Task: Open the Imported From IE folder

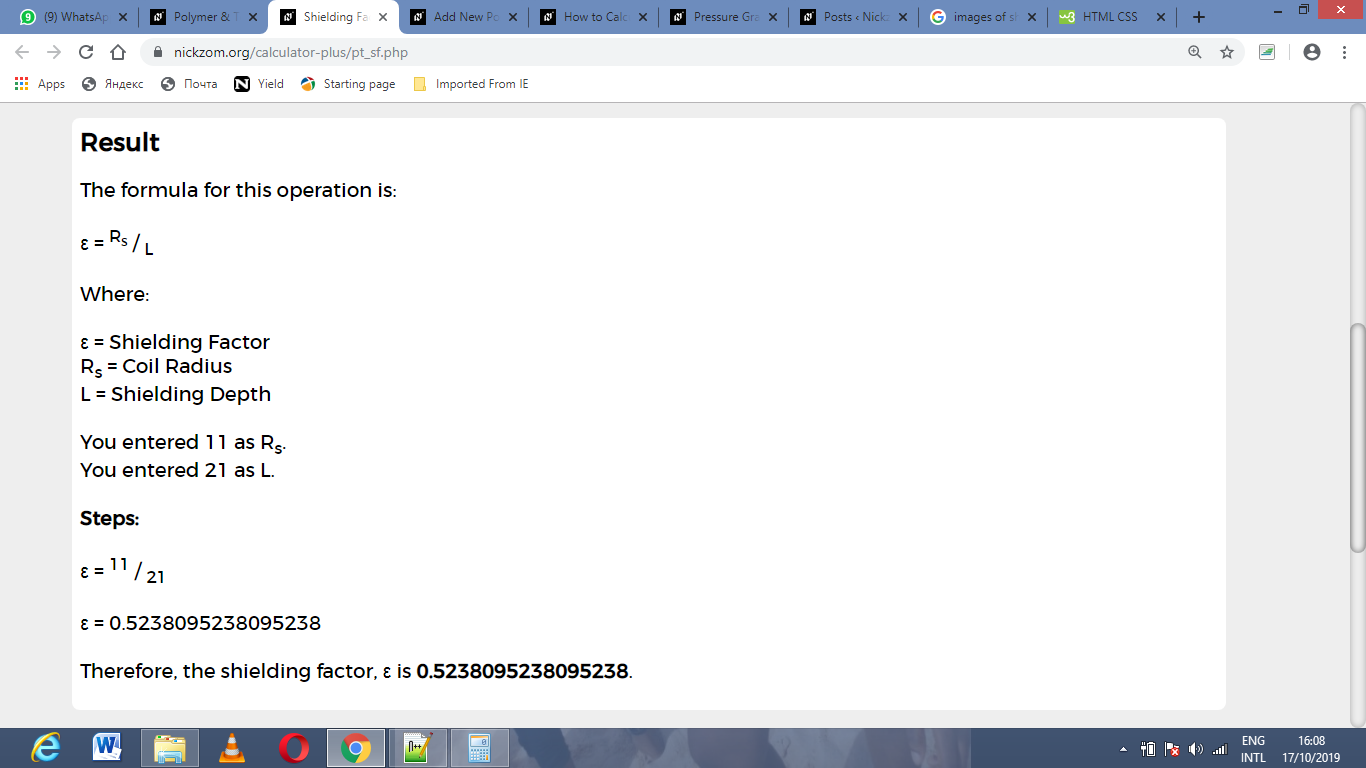Action: 471,84
